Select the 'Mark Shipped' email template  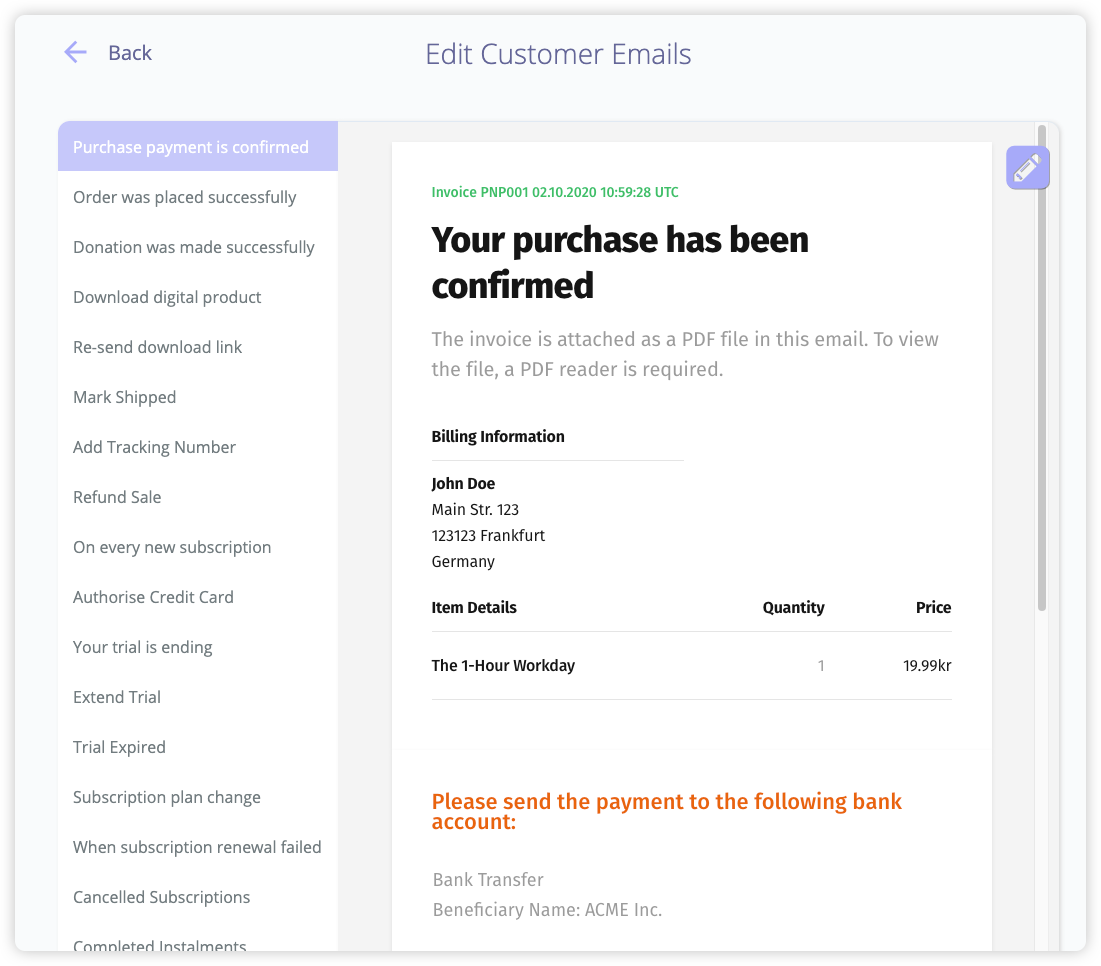tap(125, 397)
